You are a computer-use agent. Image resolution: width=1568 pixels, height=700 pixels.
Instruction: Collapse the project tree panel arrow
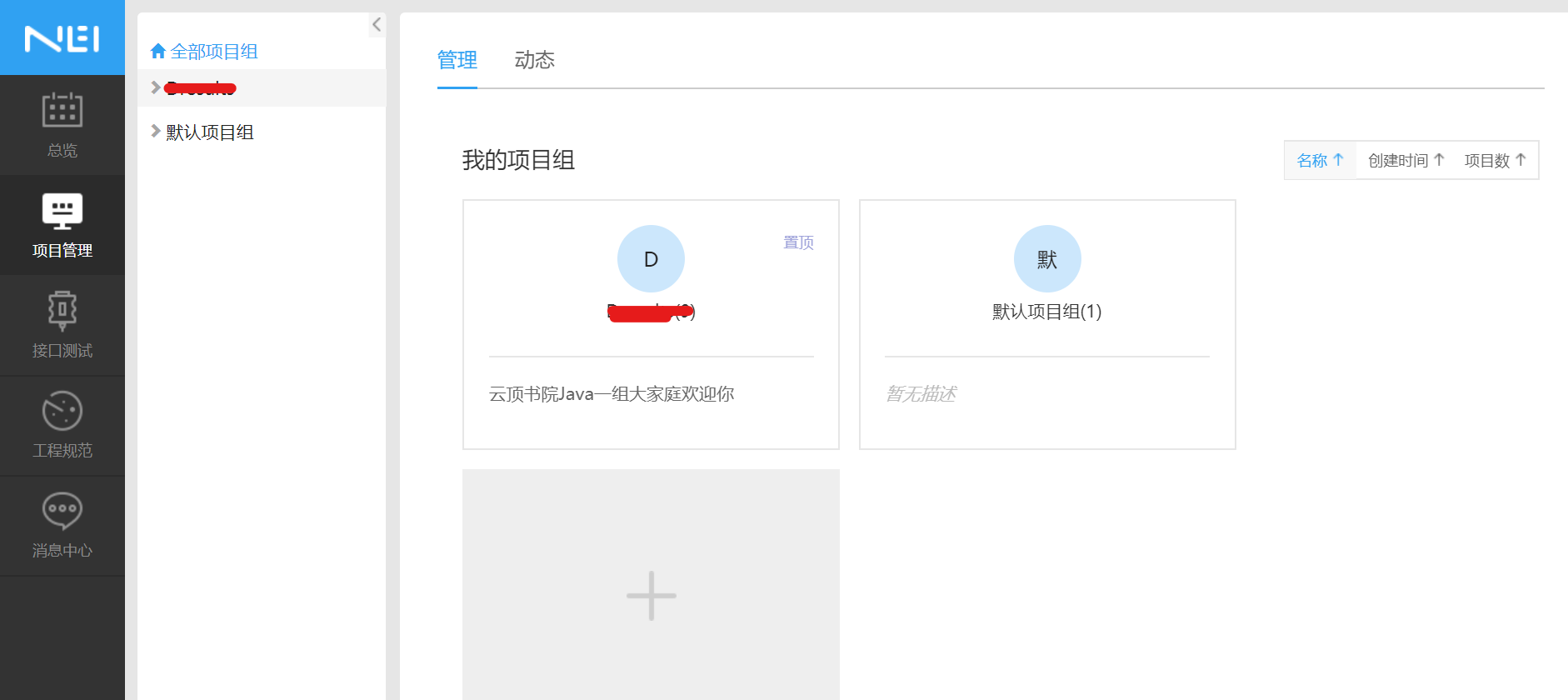coord(377,24)
